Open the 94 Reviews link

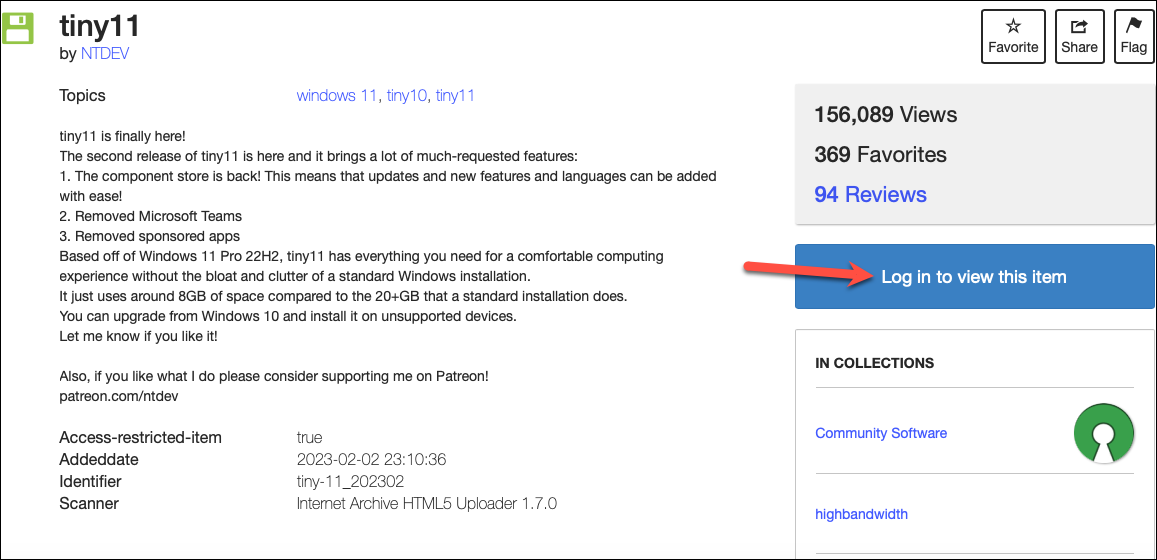coord(870,195)
